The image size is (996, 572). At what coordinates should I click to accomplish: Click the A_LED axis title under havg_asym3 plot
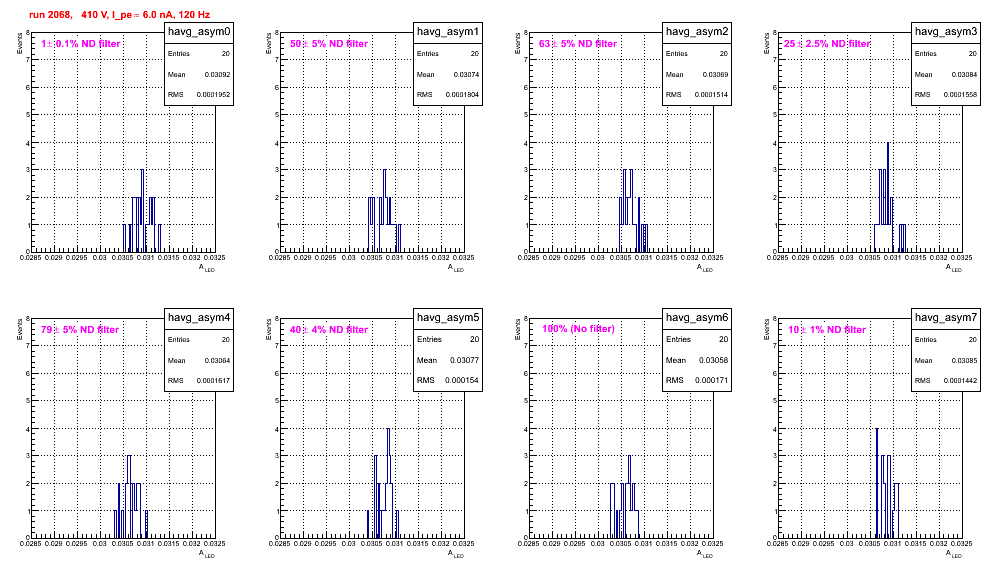pos(954,268)
